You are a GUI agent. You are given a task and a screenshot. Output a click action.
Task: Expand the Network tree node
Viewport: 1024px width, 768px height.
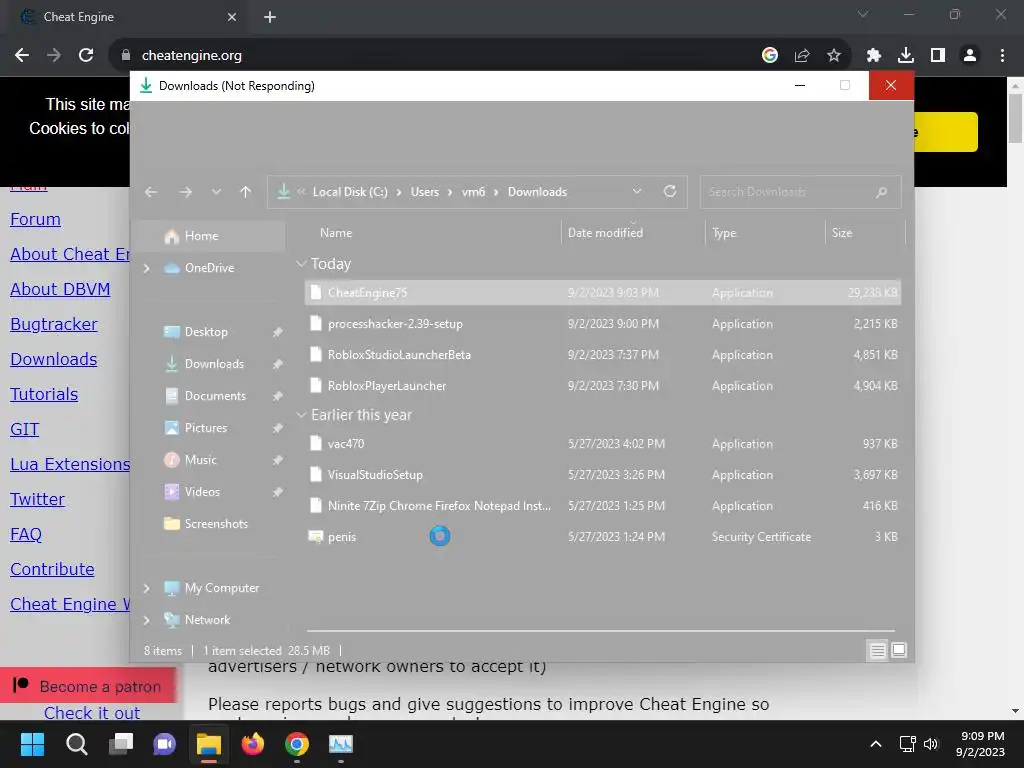[x=146, y=620]
